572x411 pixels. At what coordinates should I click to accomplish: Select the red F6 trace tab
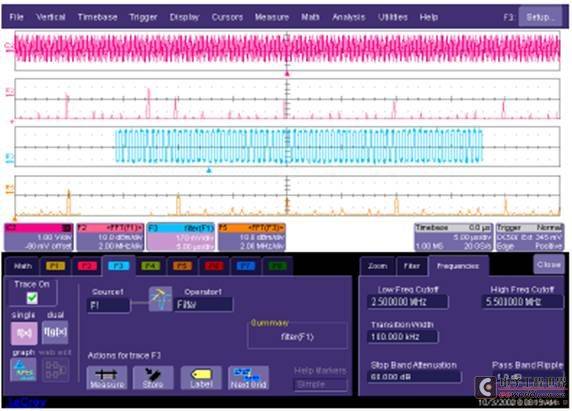(x=214, y=266)
